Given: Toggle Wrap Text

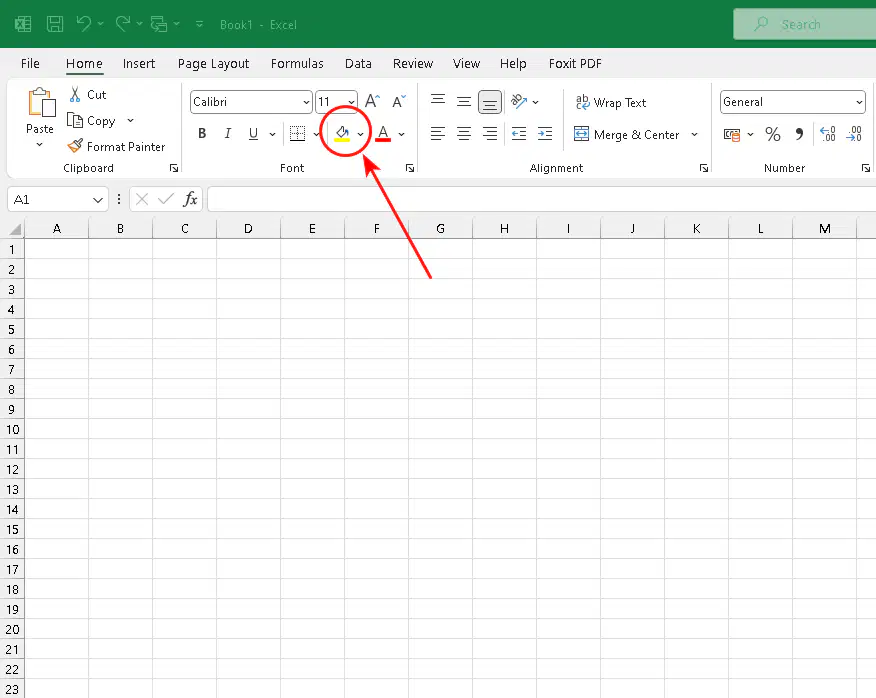Looking at the screenshot, I should 611,102.
